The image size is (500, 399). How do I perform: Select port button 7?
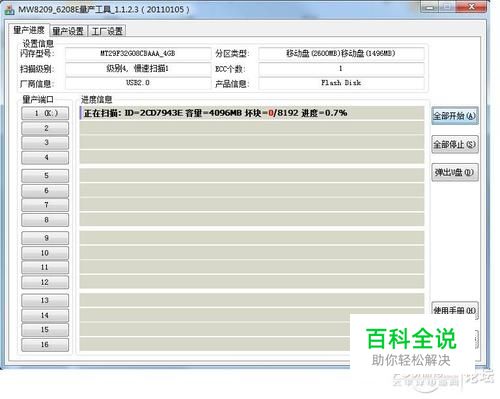[45, 205]
